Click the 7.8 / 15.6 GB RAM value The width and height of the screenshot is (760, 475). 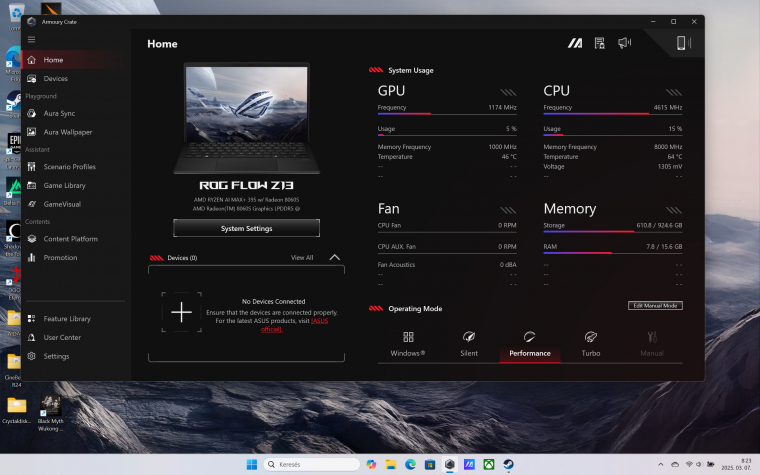tap(664, 247)
